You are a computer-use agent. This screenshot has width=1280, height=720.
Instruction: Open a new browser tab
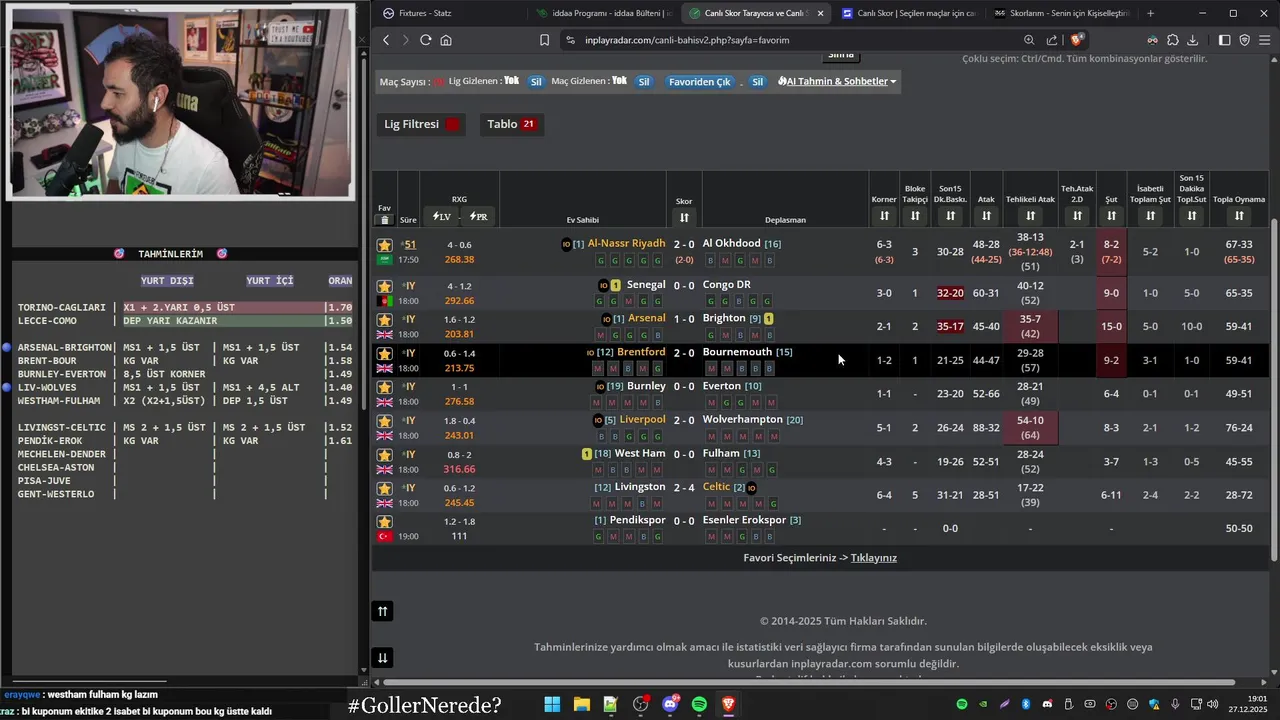click(1150, 13)
